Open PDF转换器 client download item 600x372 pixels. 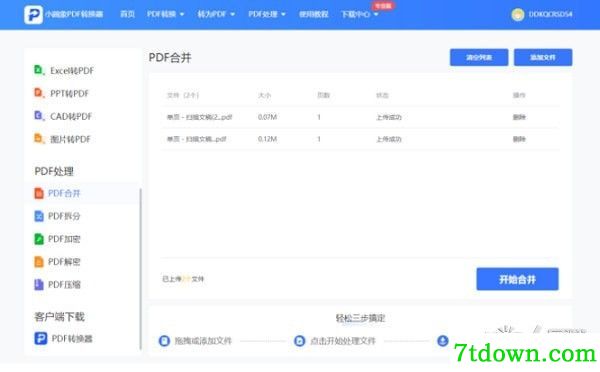[64, 339]
